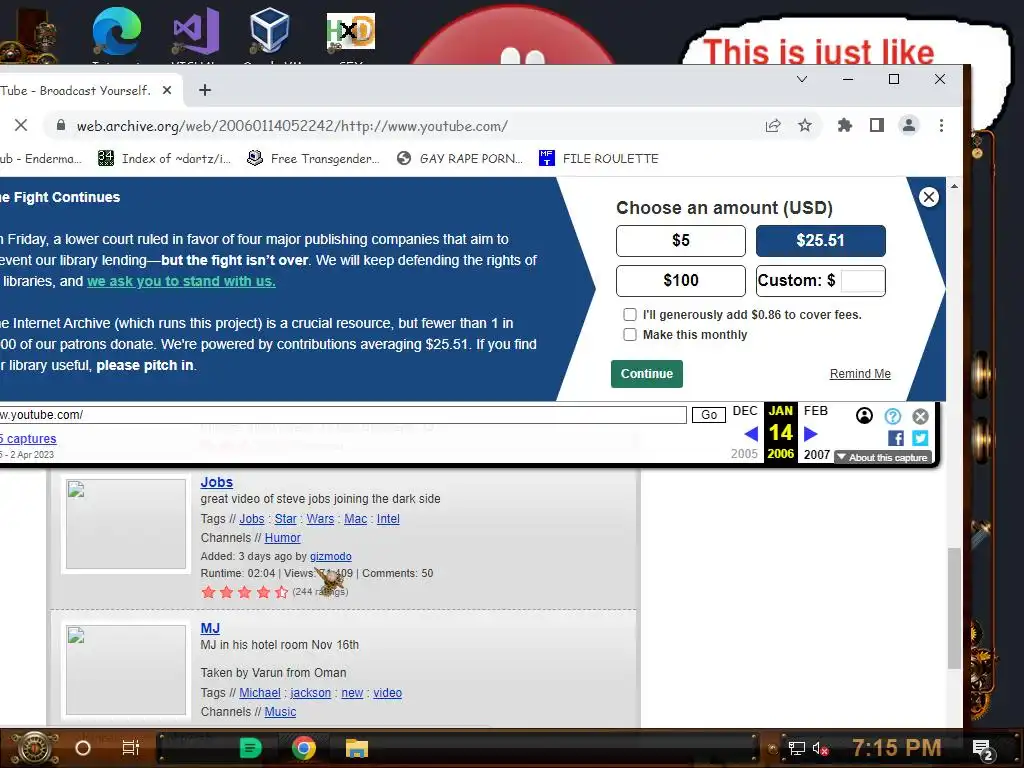Click the Remind Me link
This screenshot has width=1024, height=768.
pyautogui.click(x=859, y=374)
